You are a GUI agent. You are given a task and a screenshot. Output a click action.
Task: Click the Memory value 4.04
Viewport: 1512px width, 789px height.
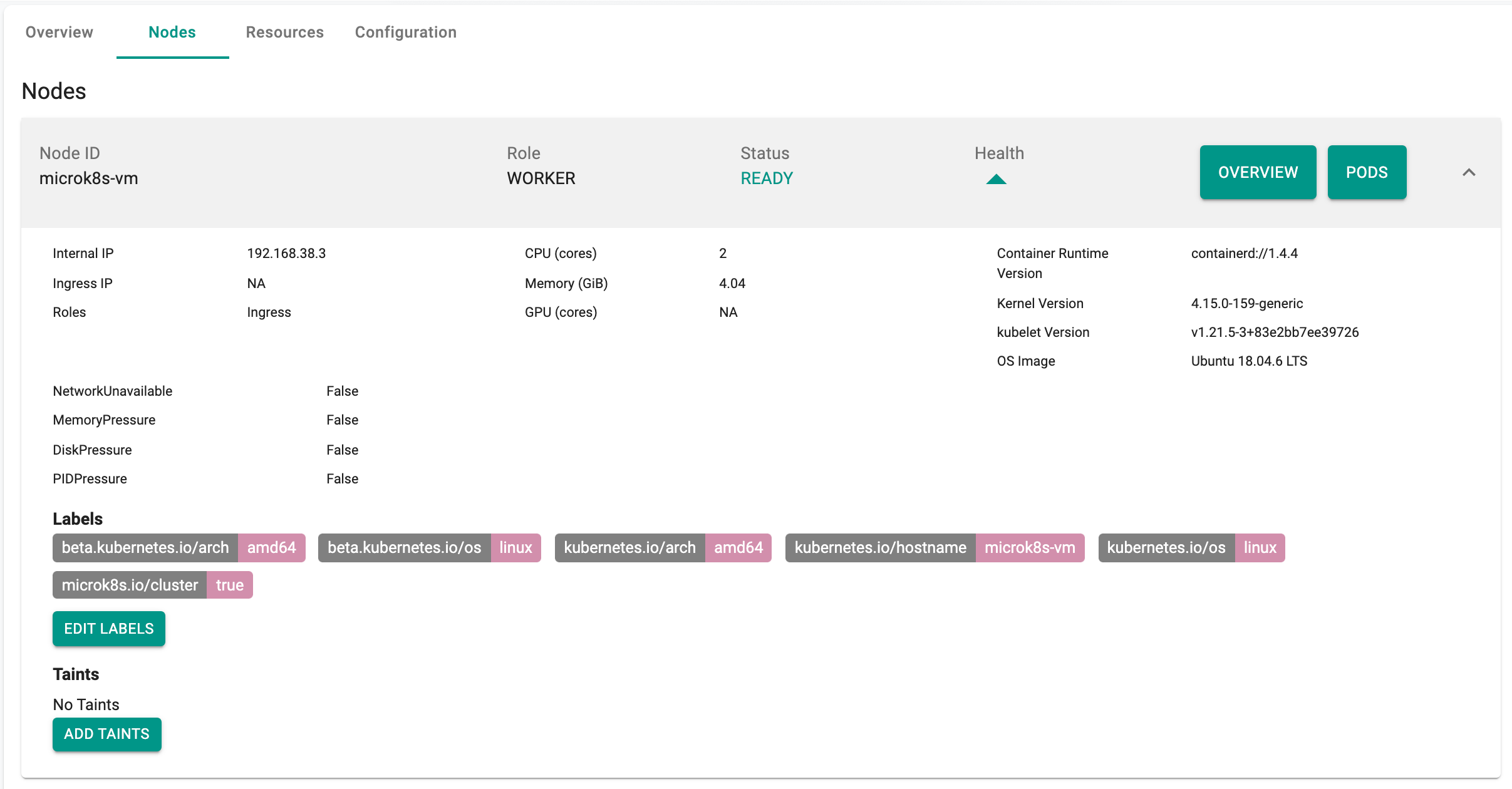[732, 283]
